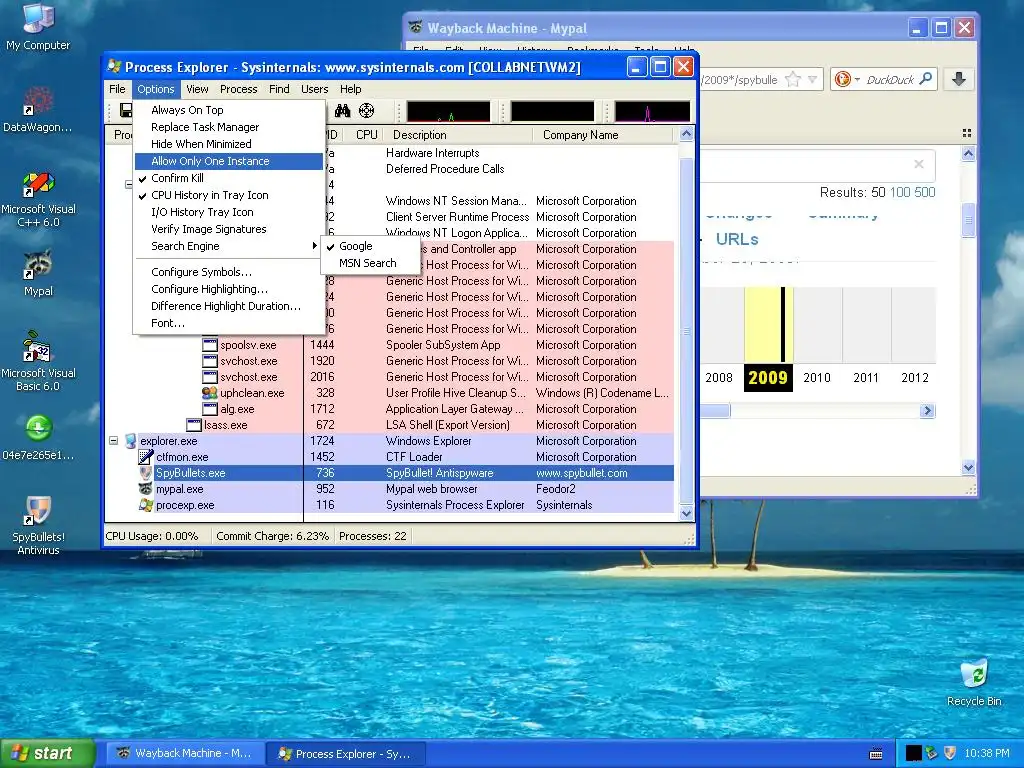Click the uphclean.exe process icon
Image resolution: width=1024 pixels, height=768 pixels.
(x=210, y=393)
